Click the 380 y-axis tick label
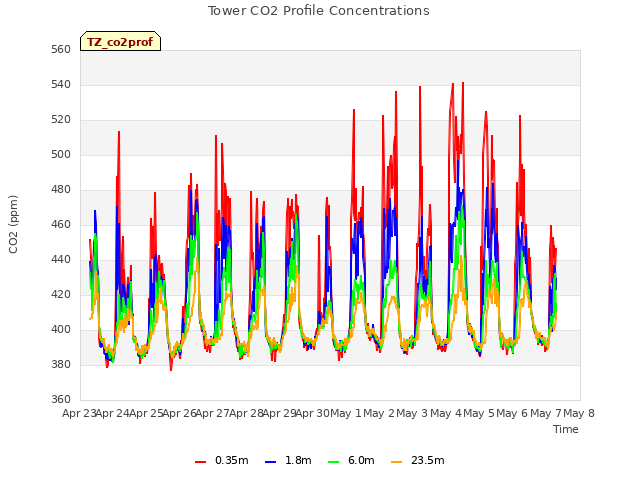Image resolution: width=640 pixels, height=480 pixels. pyautogui.click(x=61, y=364)
